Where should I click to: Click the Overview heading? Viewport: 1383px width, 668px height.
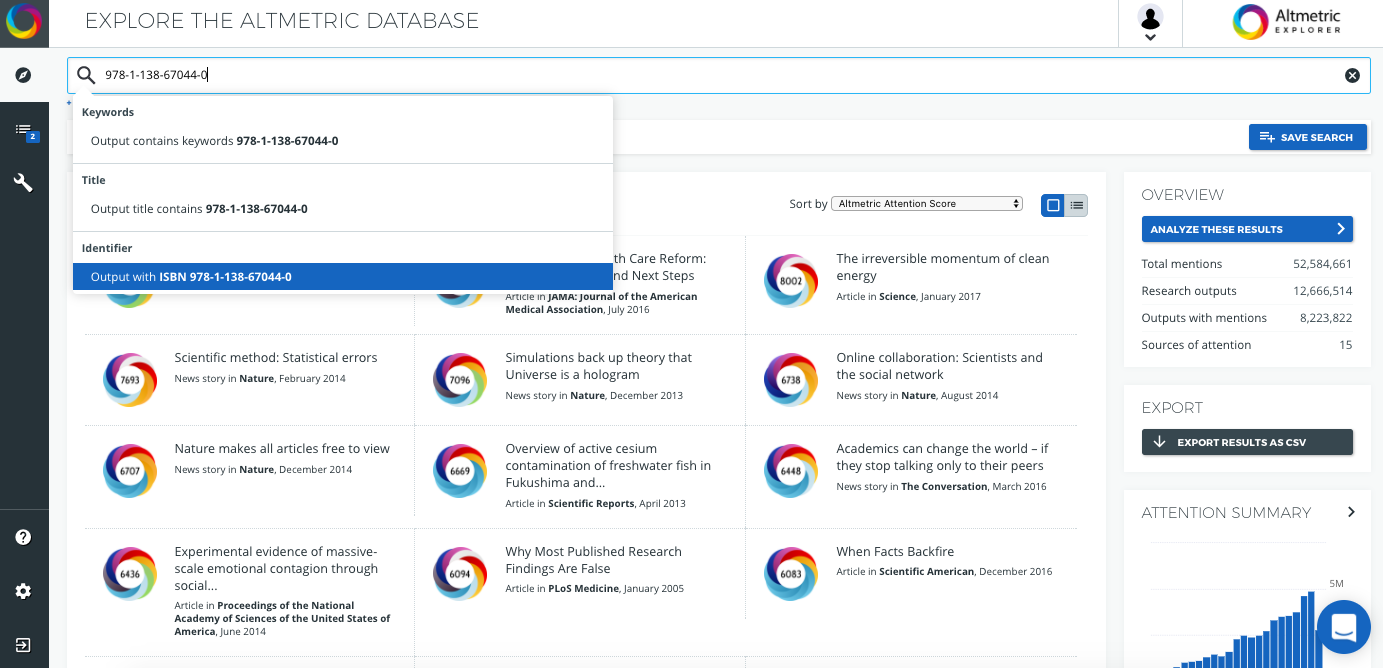pos(1183,195)
